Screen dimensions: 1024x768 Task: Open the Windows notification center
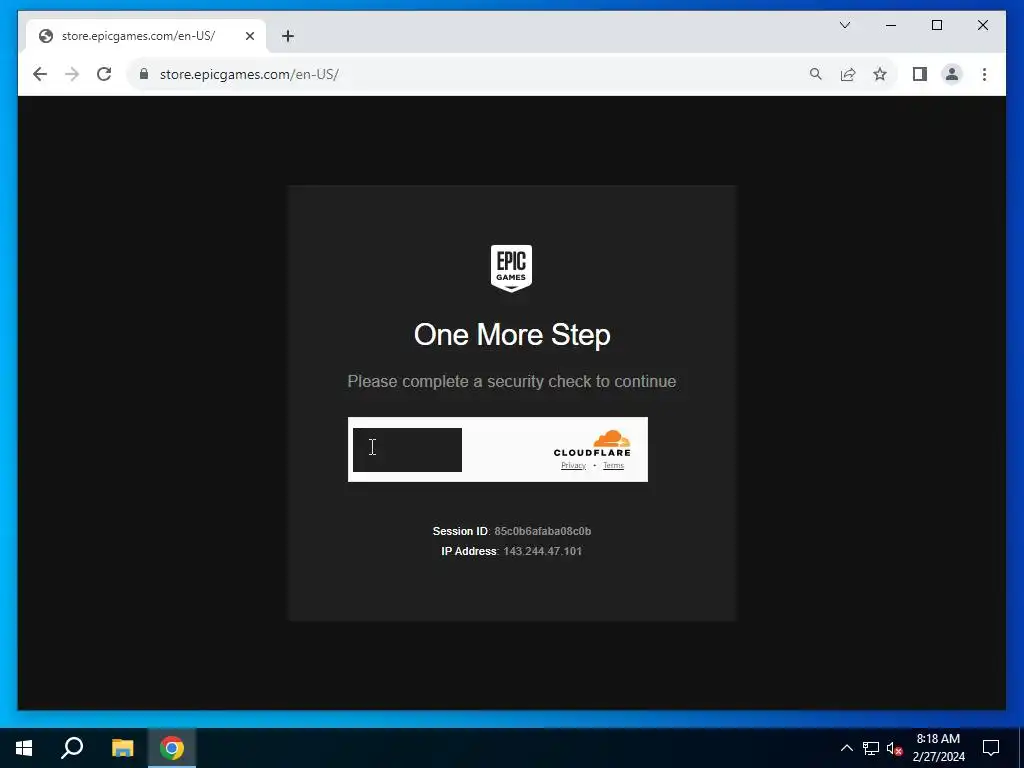coord(991,748)
